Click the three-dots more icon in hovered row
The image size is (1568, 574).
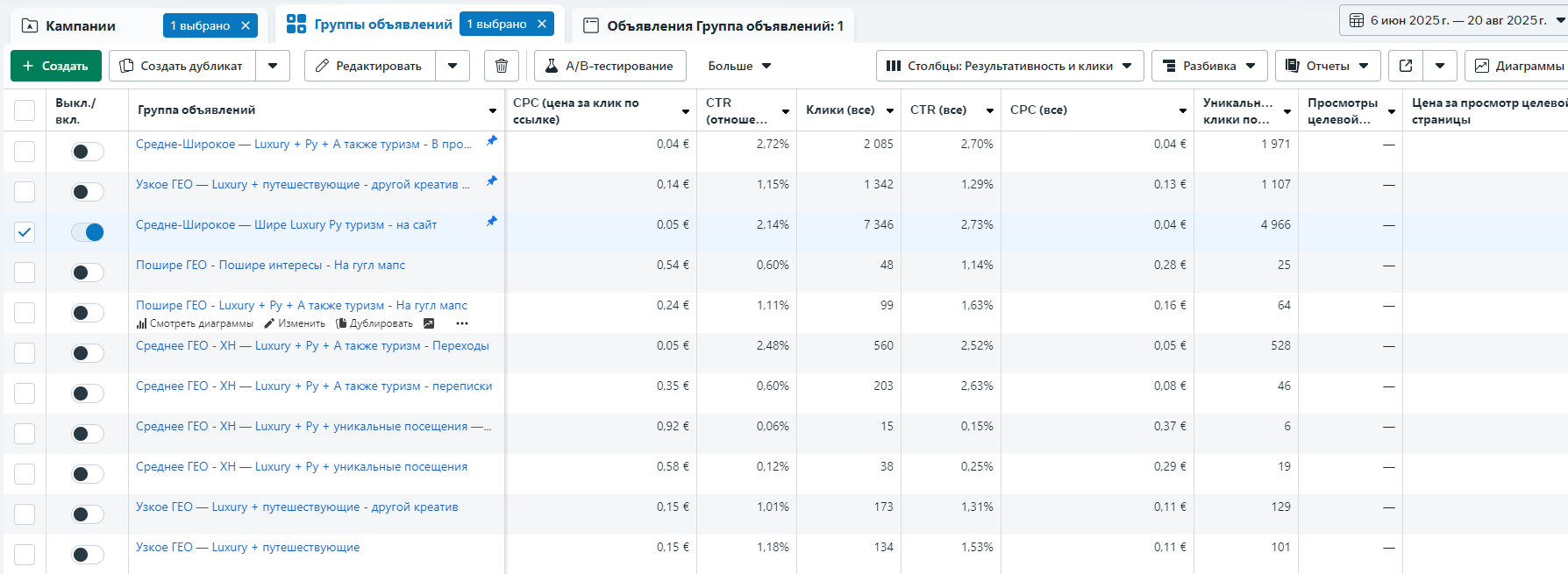tap(462, 323)
